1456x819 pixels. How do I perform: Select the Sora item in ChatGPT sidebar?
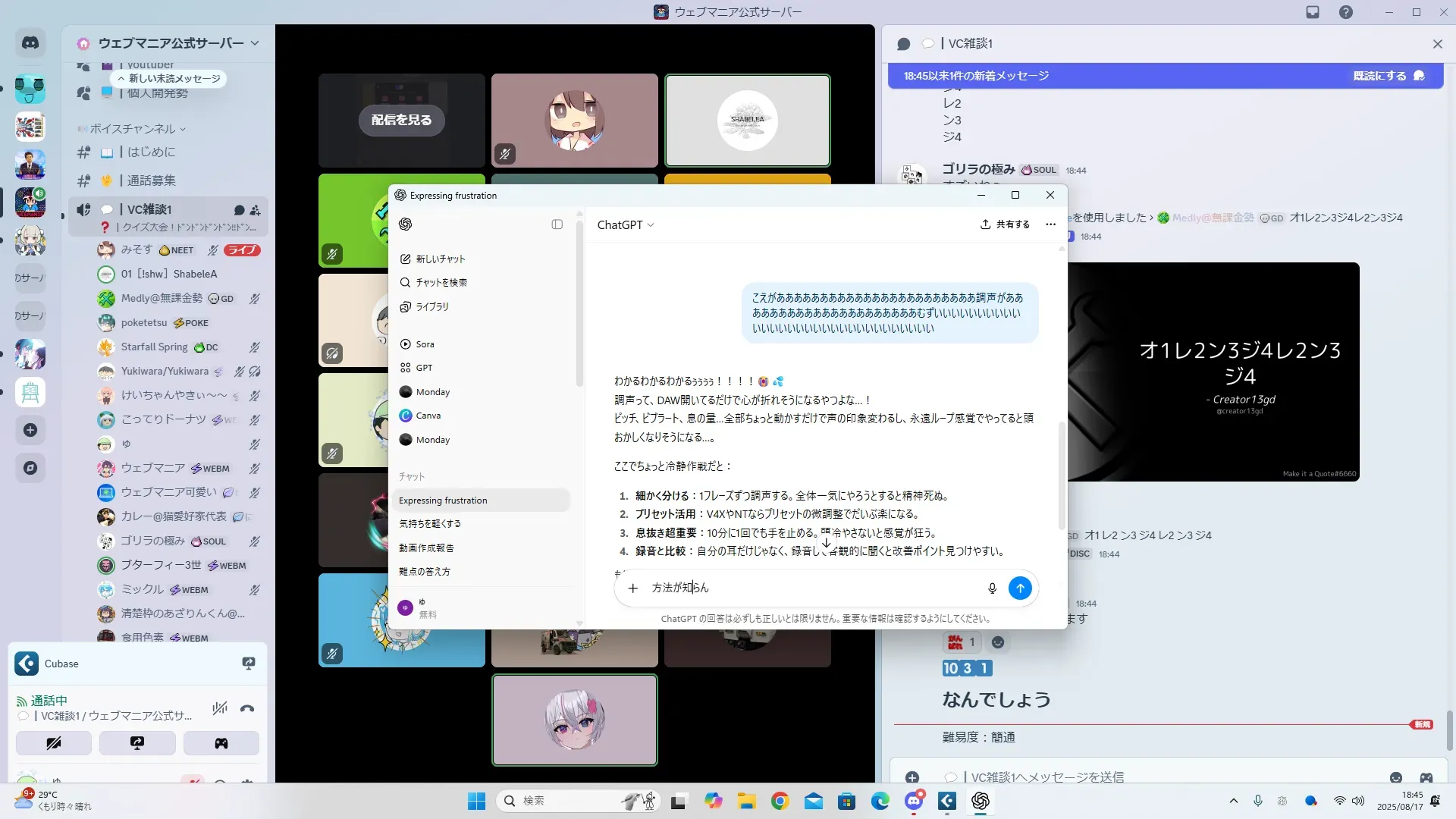[425, 344]
